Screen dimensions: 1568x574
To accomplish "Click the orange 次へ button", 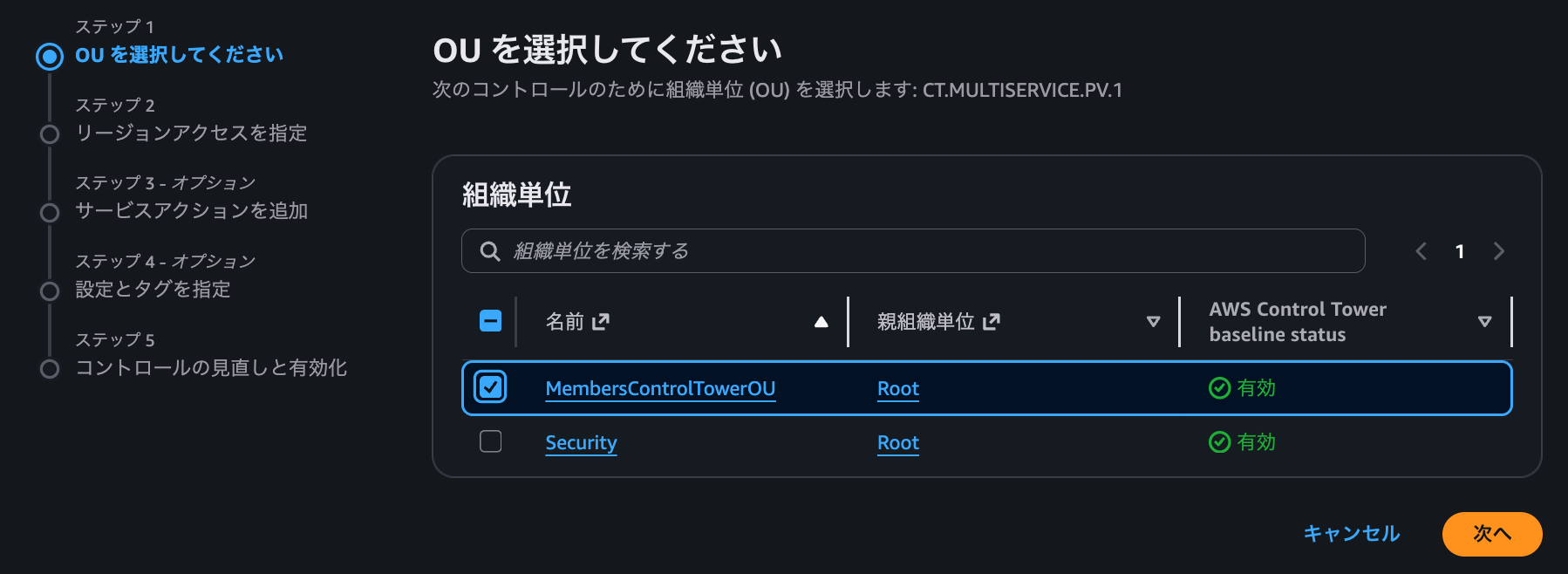I will point(1491,534).
